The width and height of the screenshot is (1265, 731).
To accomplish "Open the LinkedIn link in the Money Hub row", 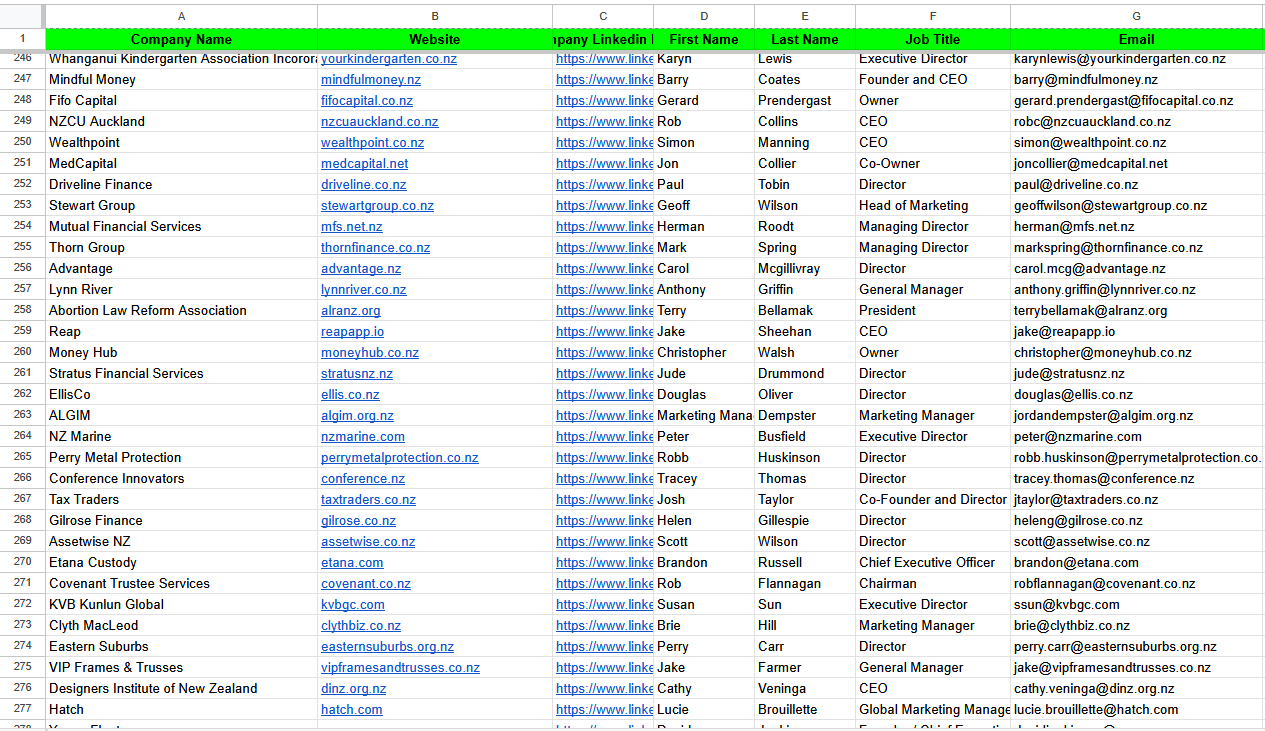I will [604, 353].
